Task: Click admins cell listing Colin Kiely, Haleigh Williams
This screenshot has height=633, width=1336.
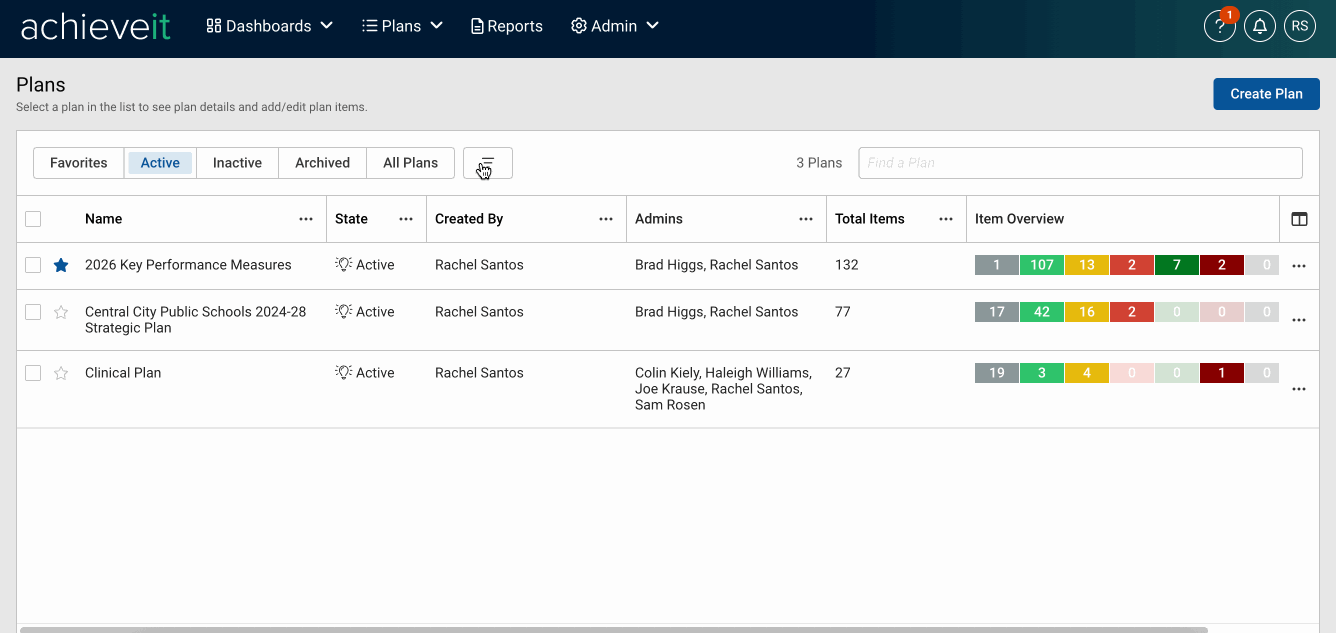Action: click(x=724, y=389)
